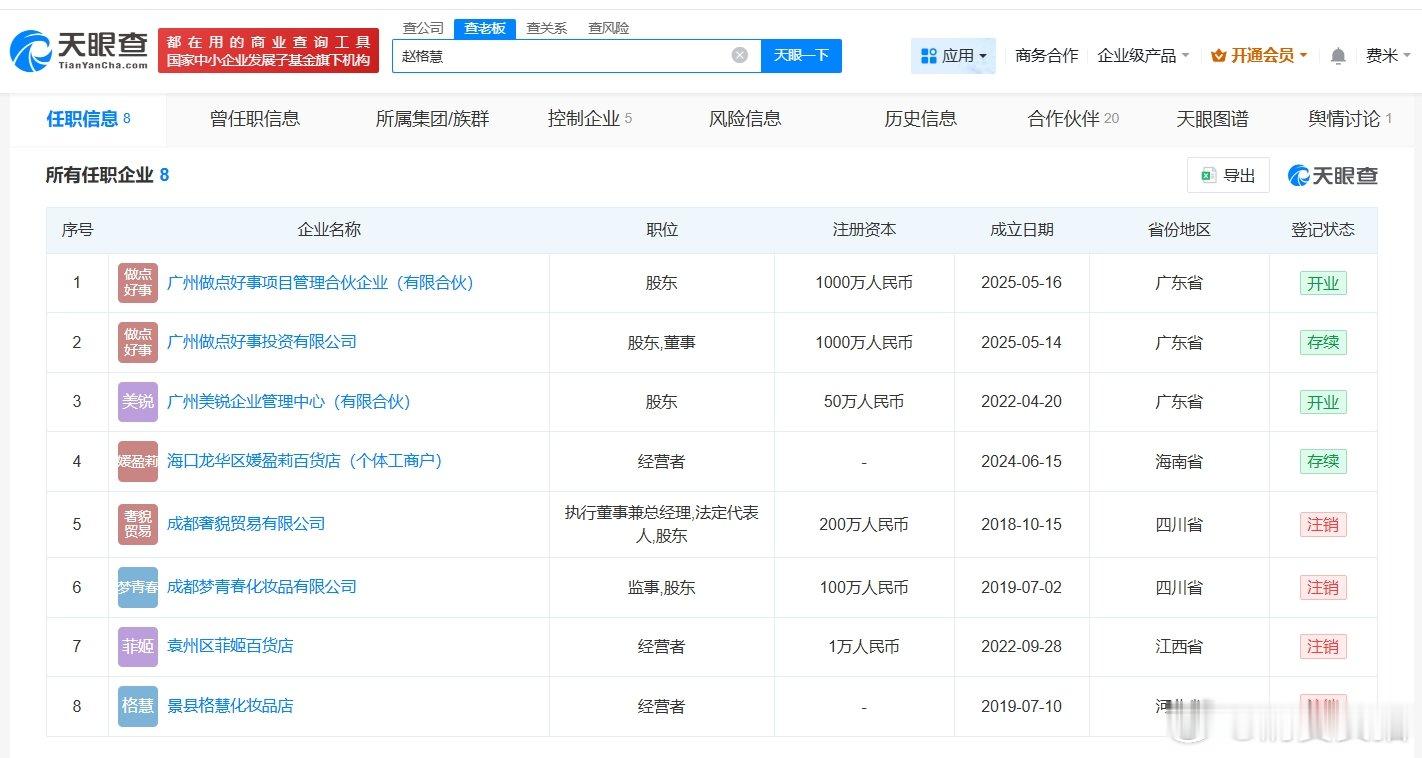Image resolution: width=1422 pixels, height=758 pixels.
Task: Open the notification bell
Action: (x=1338, y=56)
